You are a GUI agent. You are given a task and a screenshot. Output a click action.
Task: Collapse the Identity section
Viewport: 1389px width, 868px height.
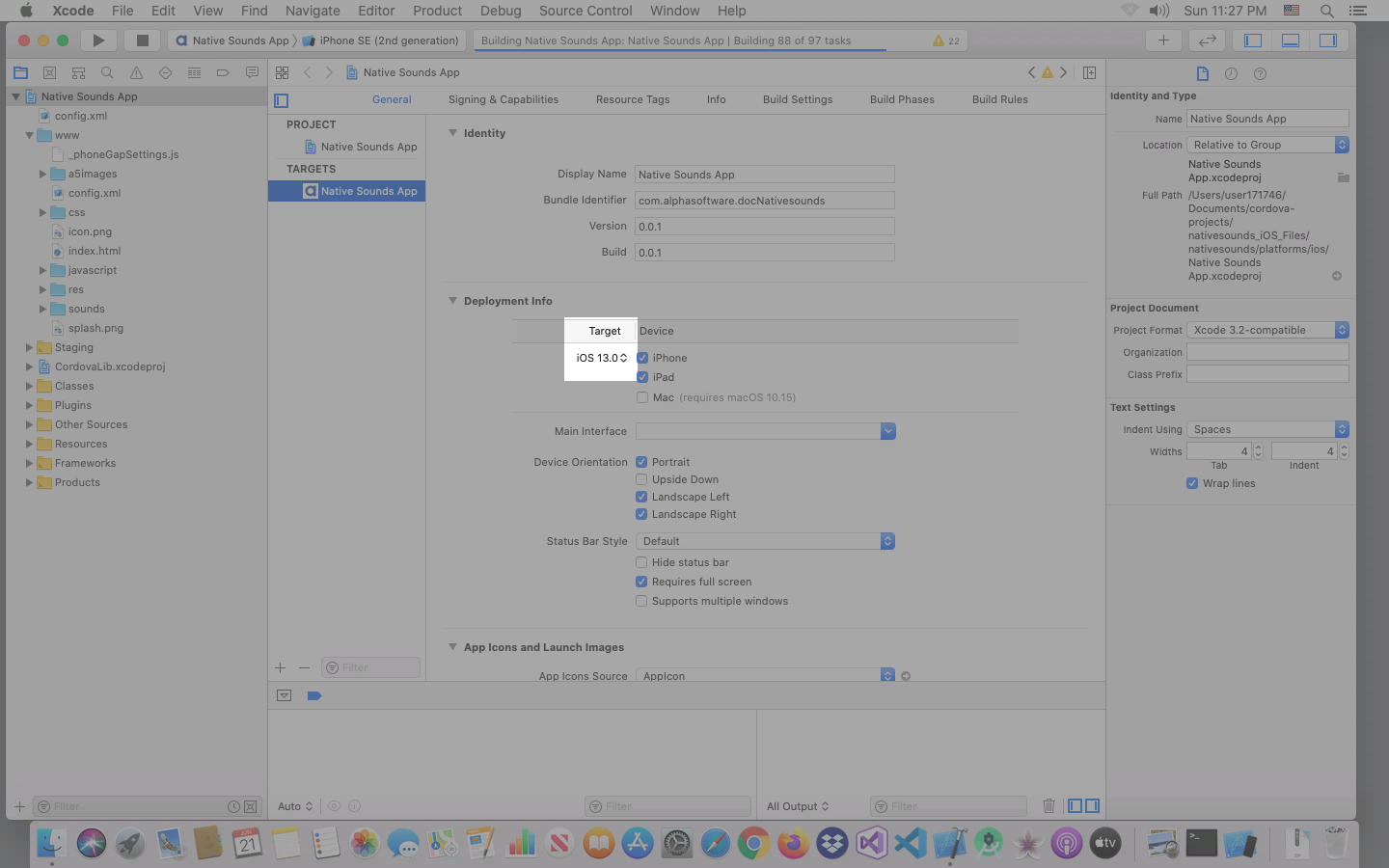(452, 133)
